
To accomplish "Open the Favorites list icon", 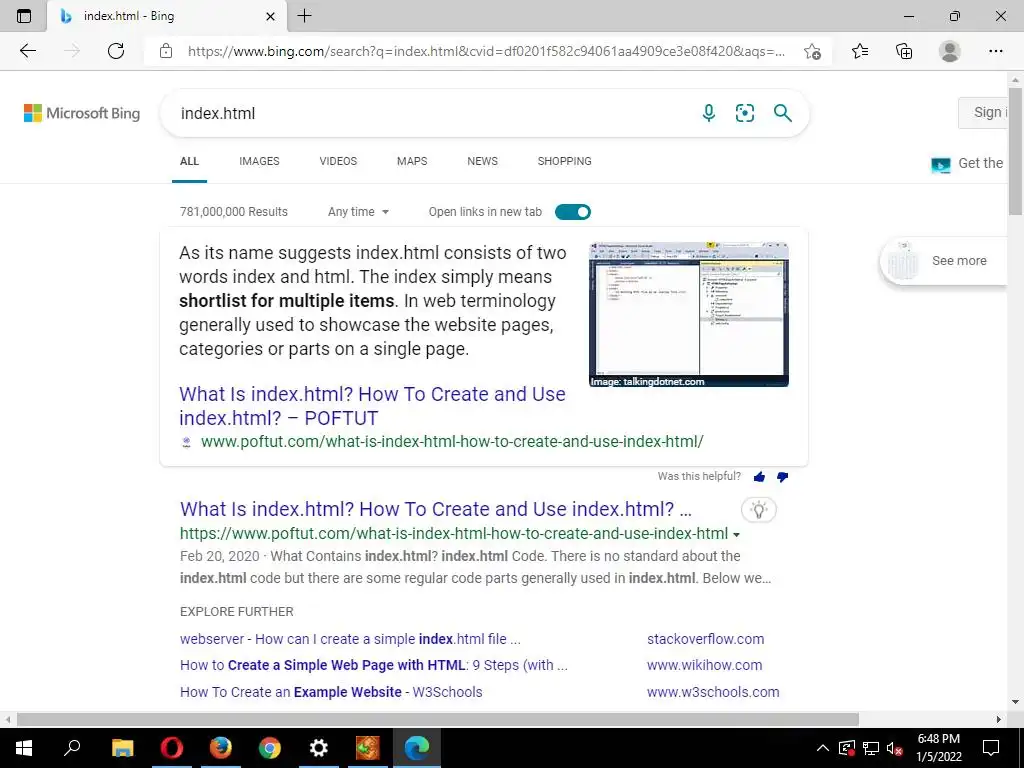I will [860, 51].
